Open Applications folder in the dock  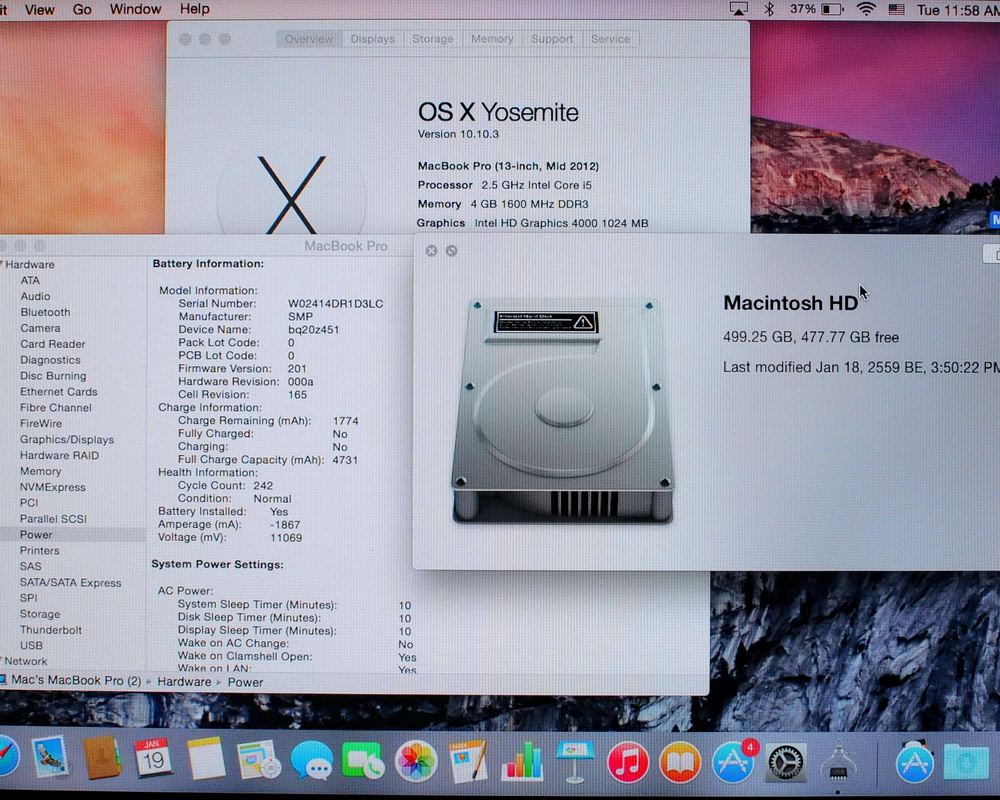click(913, 762)
